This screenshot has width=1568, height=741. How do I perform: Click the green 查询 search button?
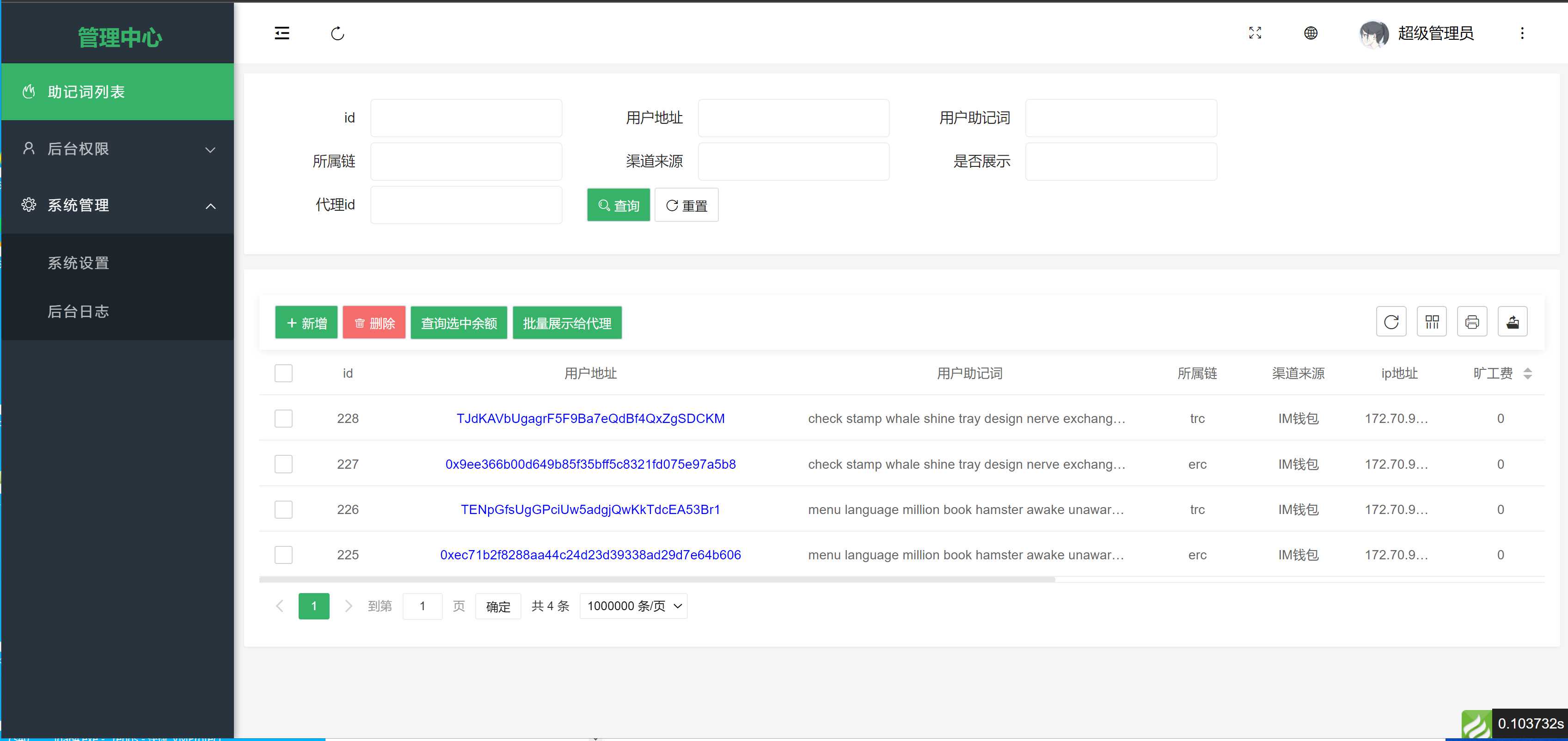click(x=618, y=205)
